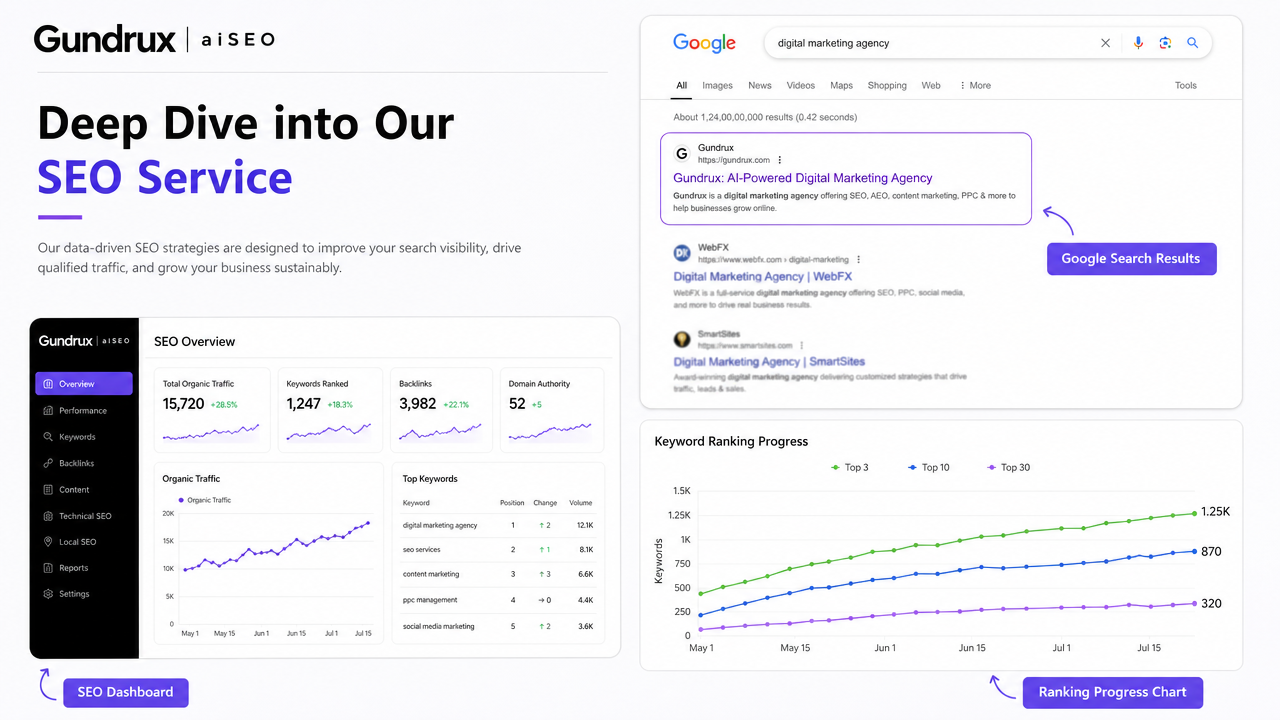Open Technical SEO in the dashboard sidebar
This screenshot has height=720, width=1280.
[83, 516]
